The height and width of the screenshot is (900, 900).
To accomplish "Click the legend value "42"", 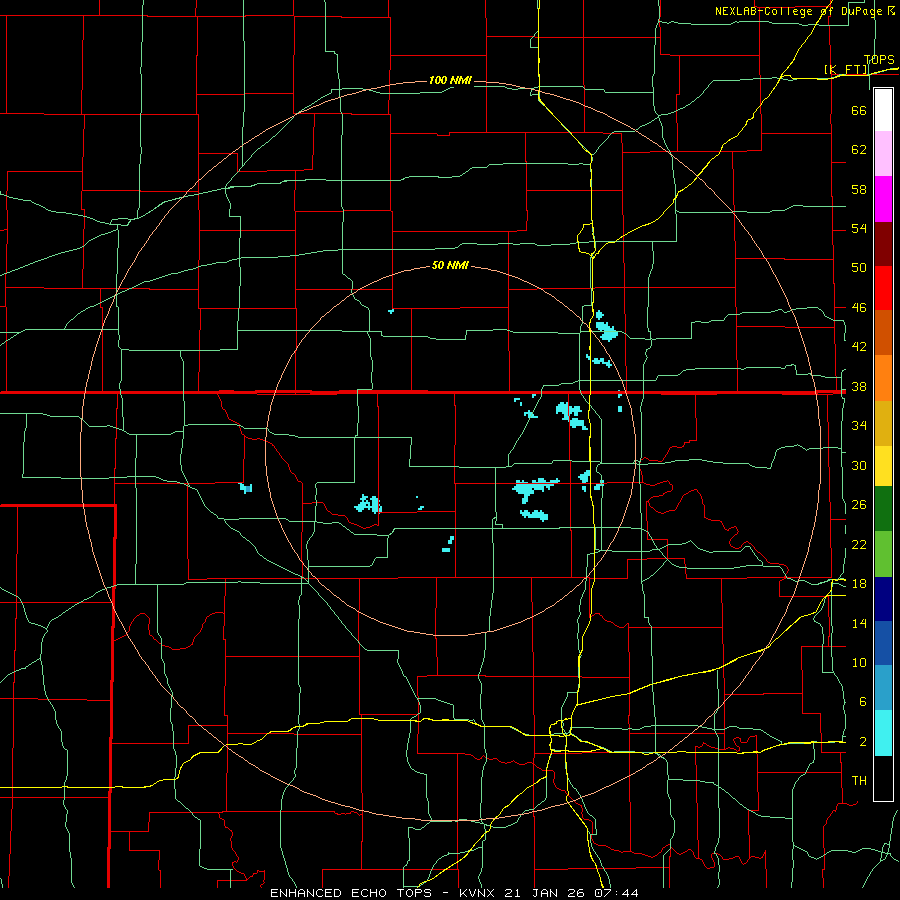I will click(859, 347).
